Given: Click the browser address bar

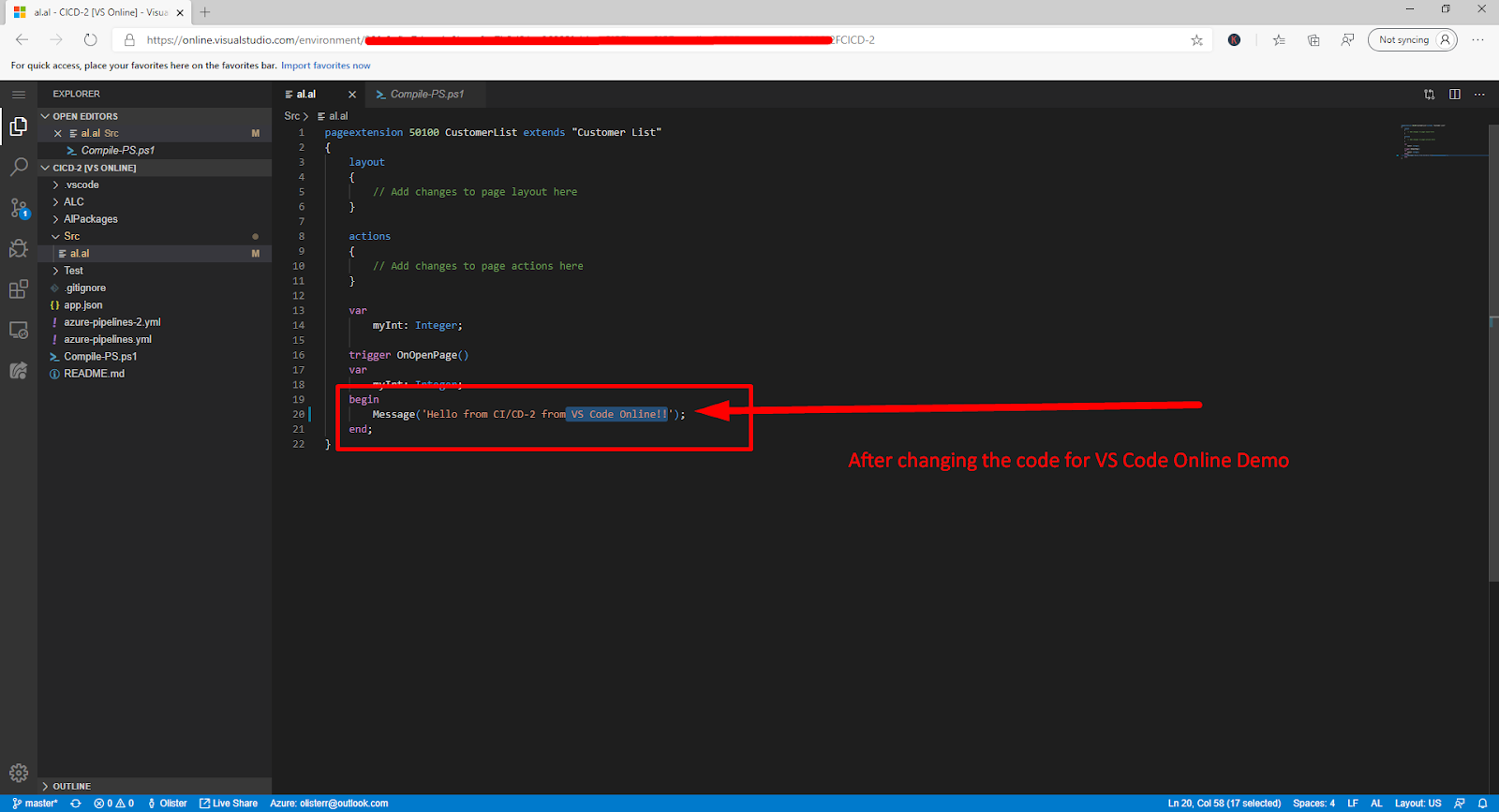Looking at the screenshot, I should point(660,40).
